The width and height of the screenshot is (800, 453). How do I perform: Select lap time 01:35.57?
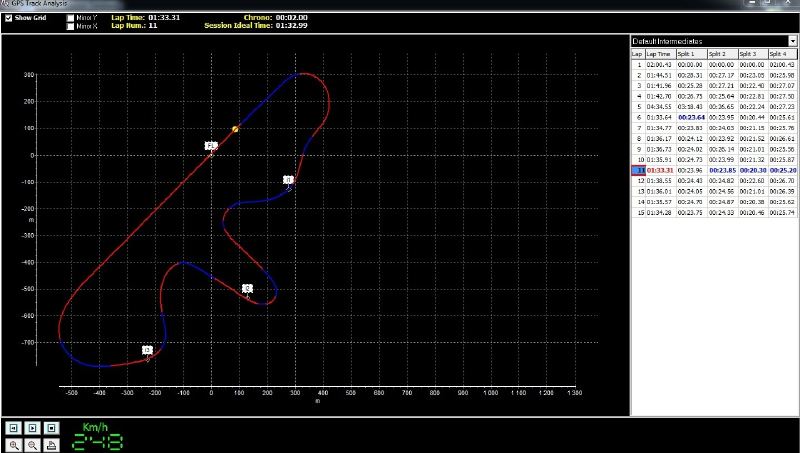point(660,202)
